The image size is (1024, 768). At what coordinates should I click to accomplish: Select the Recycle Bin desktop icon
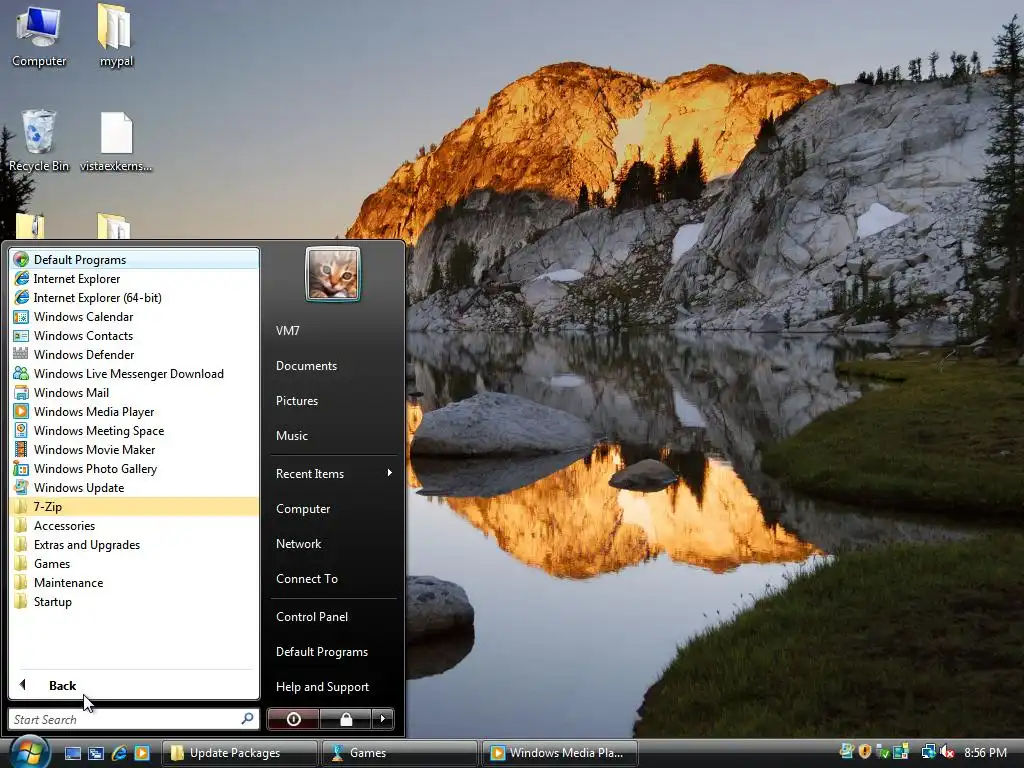click(x=39, y=140)
